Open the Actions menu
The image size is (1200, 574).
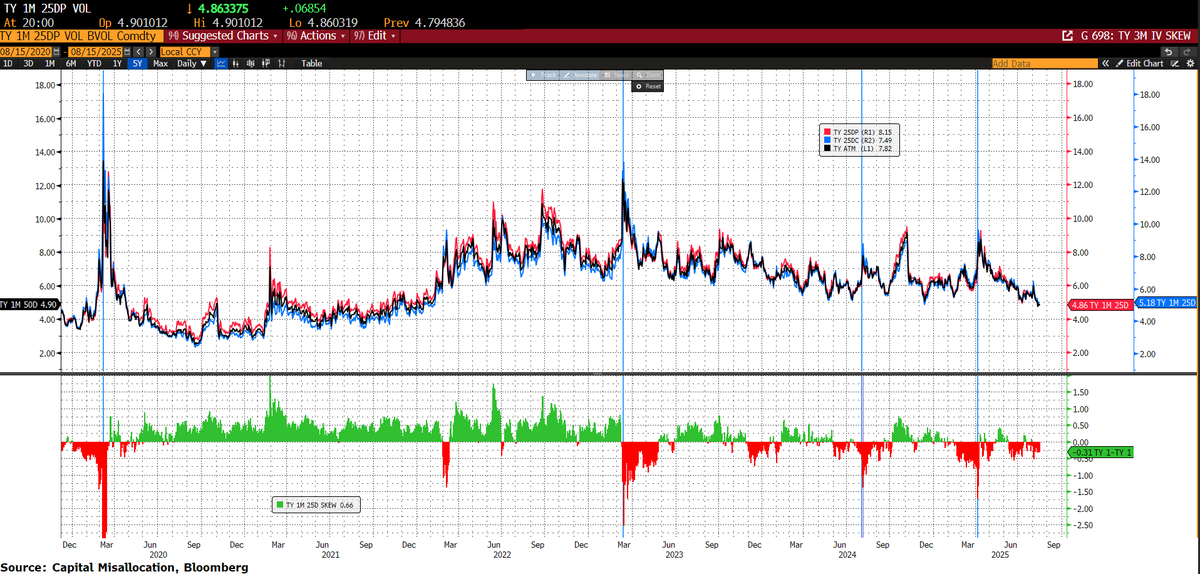(x=315, y=35)
